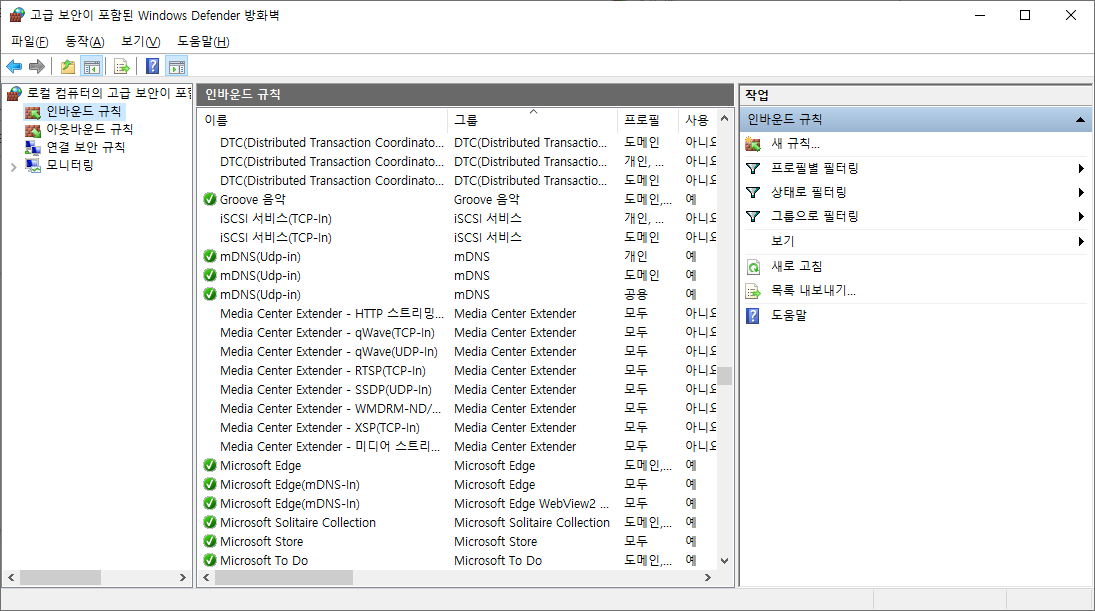Open the 보기(V) menu

tap(140, 42)
